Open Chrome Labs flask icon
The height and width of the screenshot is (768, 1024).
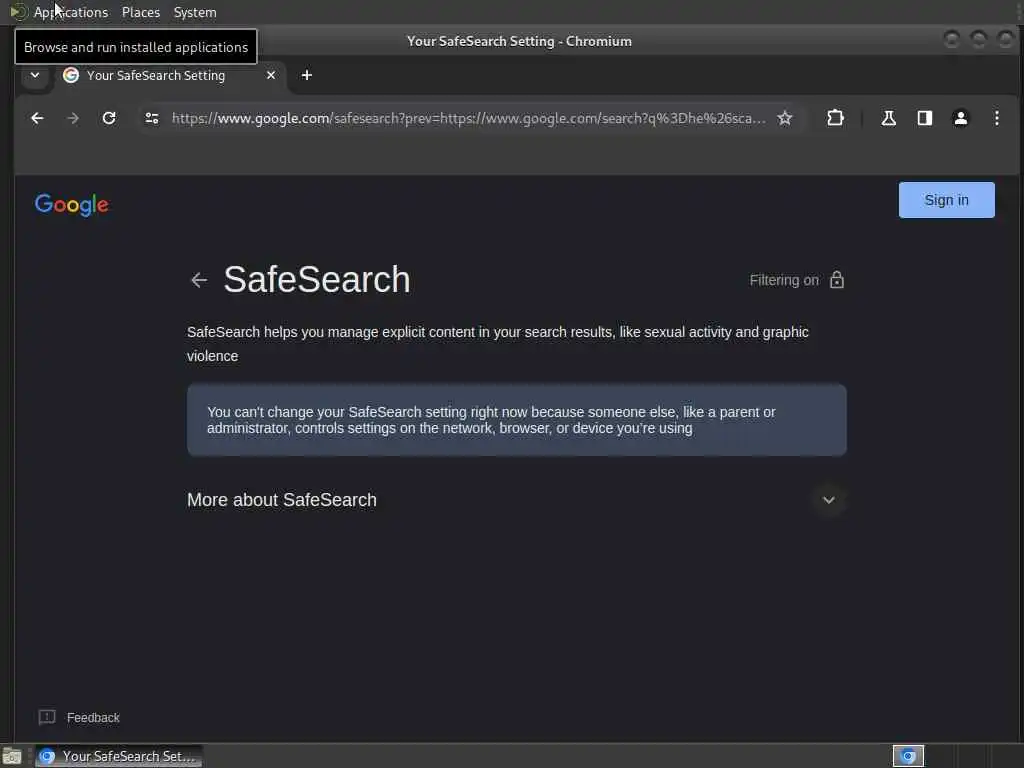(888, 118)
